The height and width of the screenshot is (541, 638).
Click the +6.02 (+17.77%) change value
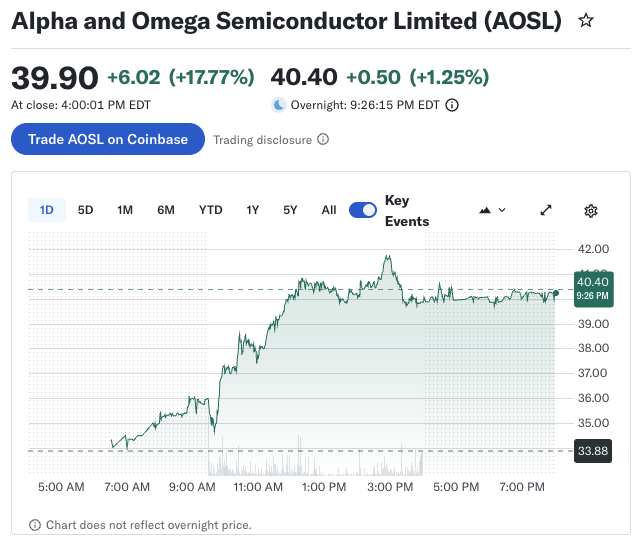[x=181, y=77]
